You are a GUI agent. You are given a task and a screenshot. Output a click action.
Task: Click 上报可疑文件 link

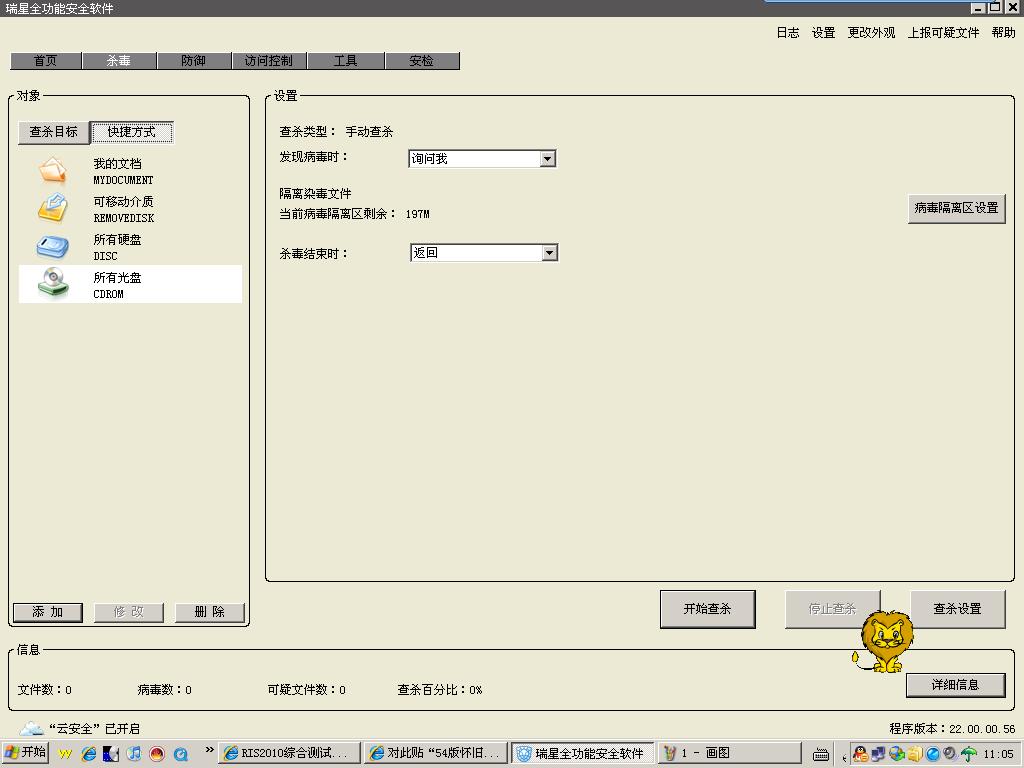(x=943, y=33)
